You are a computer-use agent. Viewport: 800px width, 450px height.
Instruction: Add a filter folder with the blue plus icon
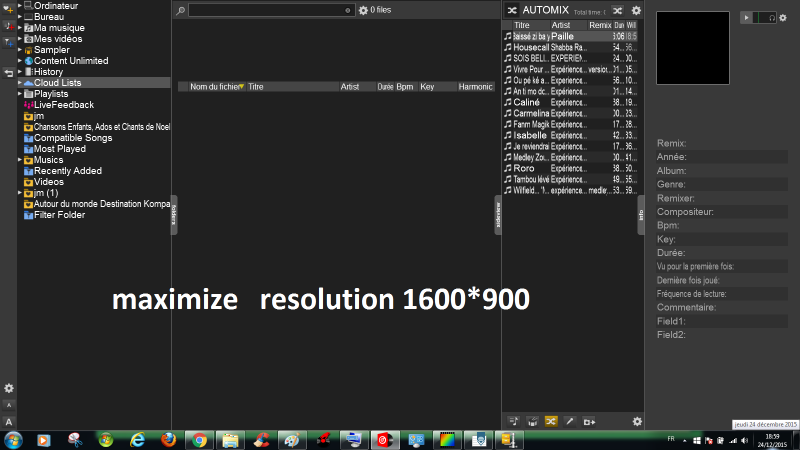pyautogui.click(x=8, y=43)
